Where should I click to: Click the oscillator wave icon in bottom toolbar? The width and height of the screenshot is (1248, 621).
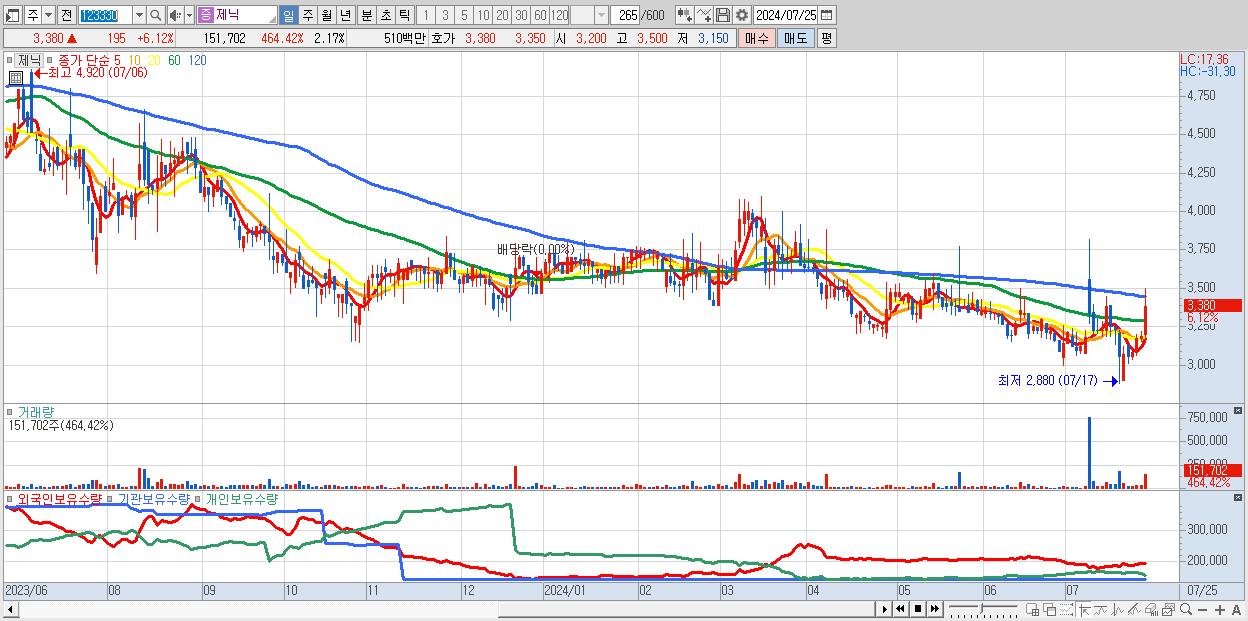coord(1118,609)
